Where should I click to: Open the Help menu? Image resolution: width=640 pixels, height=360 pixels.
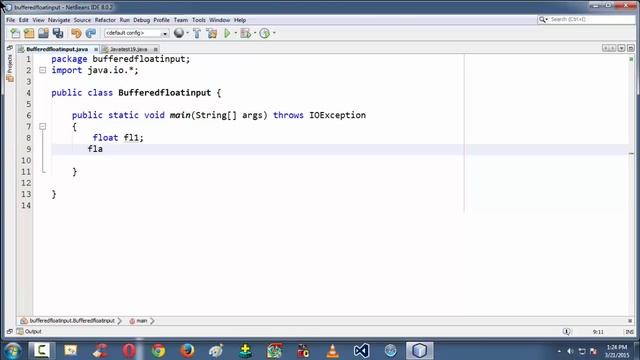click(240, 20)
